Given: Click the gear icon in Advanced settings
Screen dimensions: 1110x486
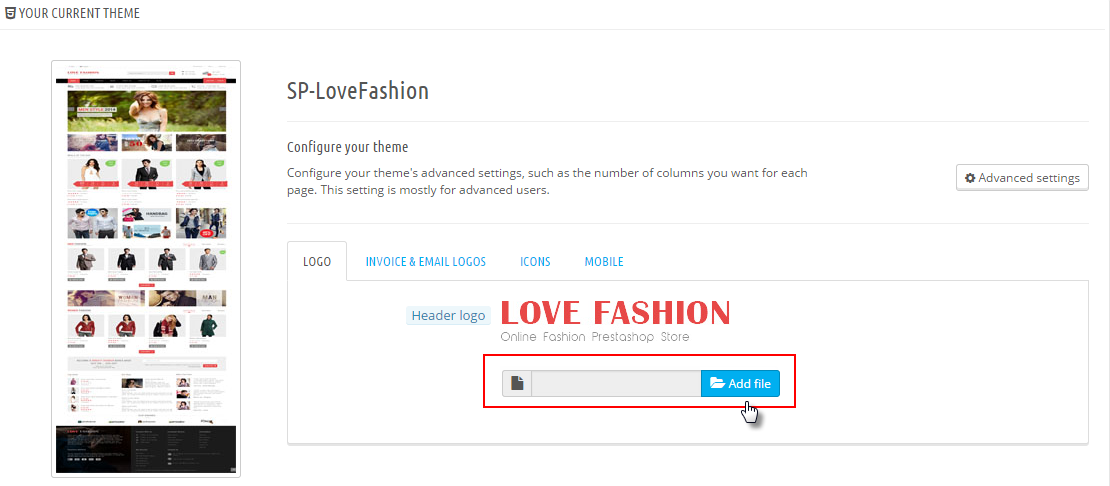Looking at the screenshot, I should tap(969, 178).
